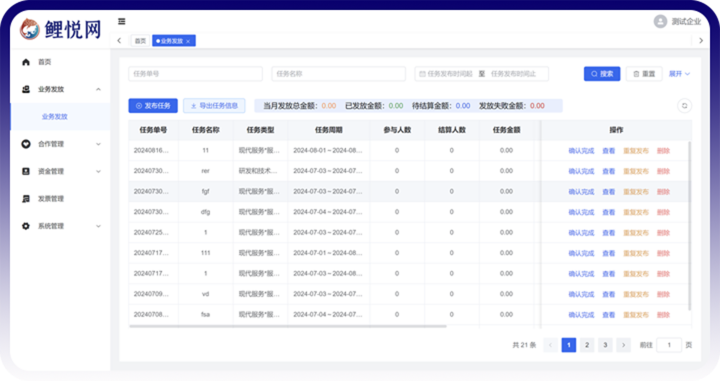Click task number 20240816...
This screenshot has width=720, height=381.
point(151,151)
